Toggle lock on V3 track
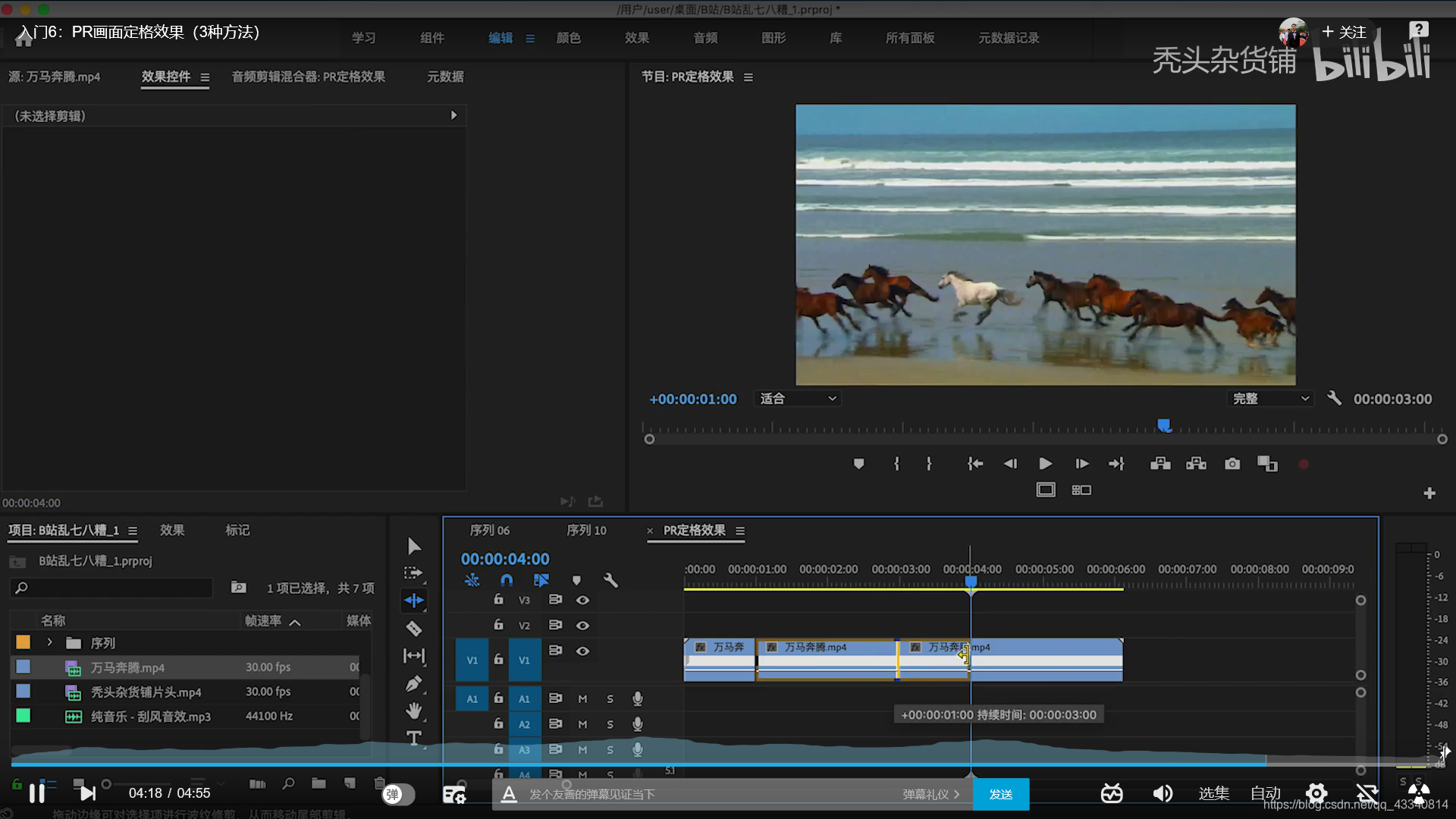The width and height of the screenshot is (1456, 819). point(498,600)
